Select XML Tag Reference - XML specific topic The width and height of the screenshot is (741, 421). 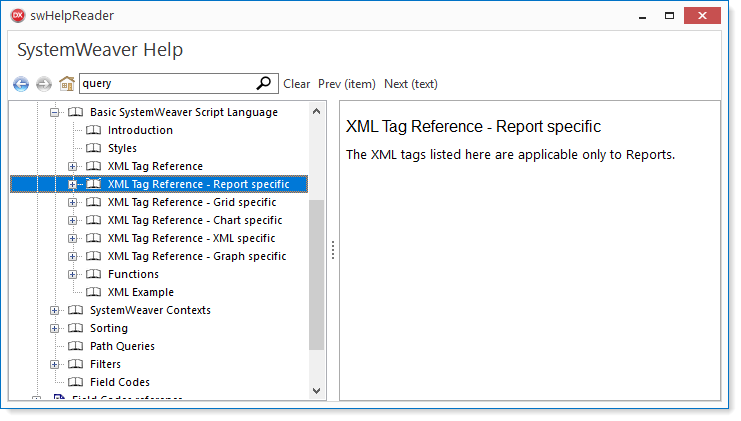click(191, 238)
